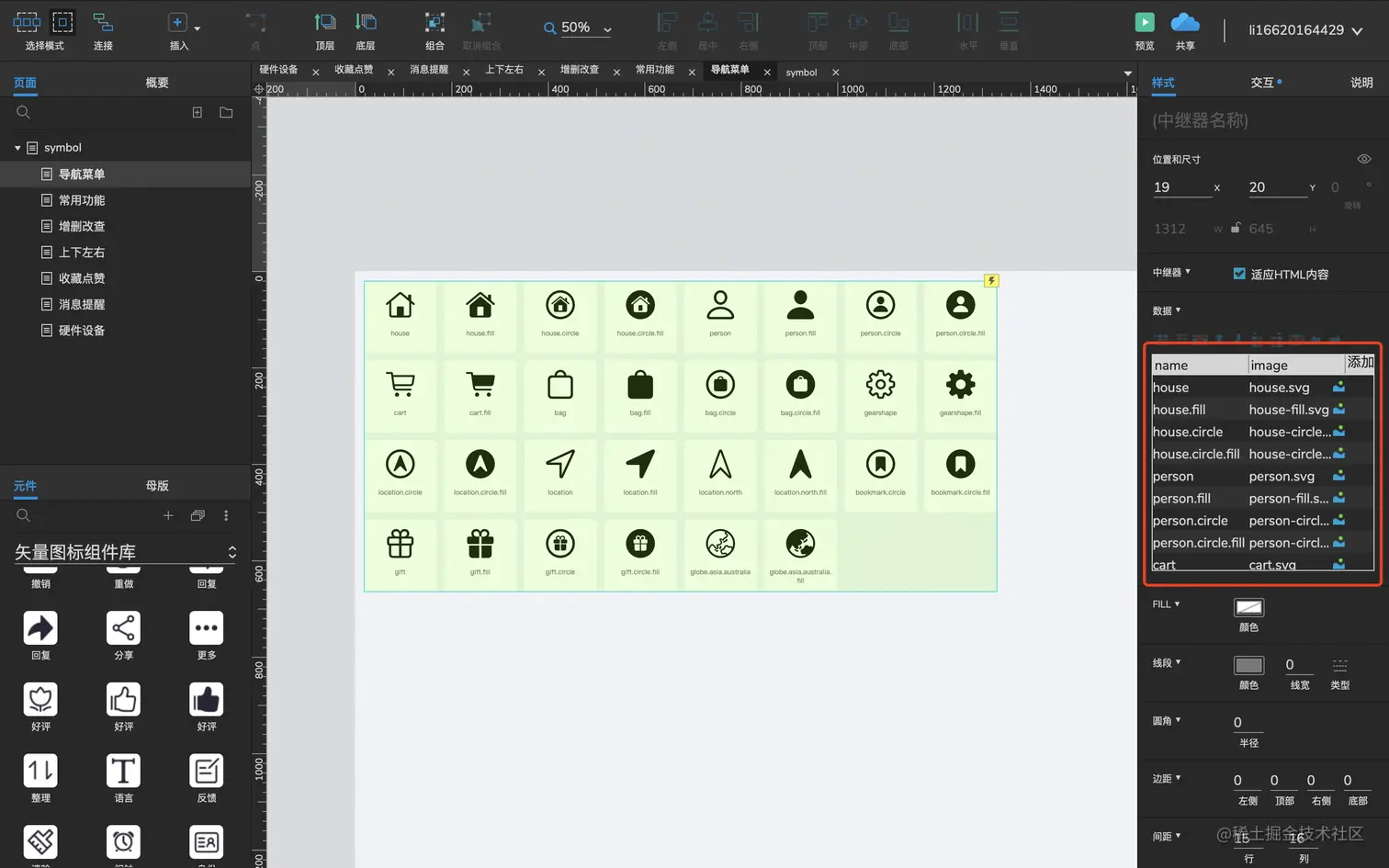The height and width of the screenshot is (868, 1389).
Task: Open the 硬件设备 document tab
Action: (278, 70)
